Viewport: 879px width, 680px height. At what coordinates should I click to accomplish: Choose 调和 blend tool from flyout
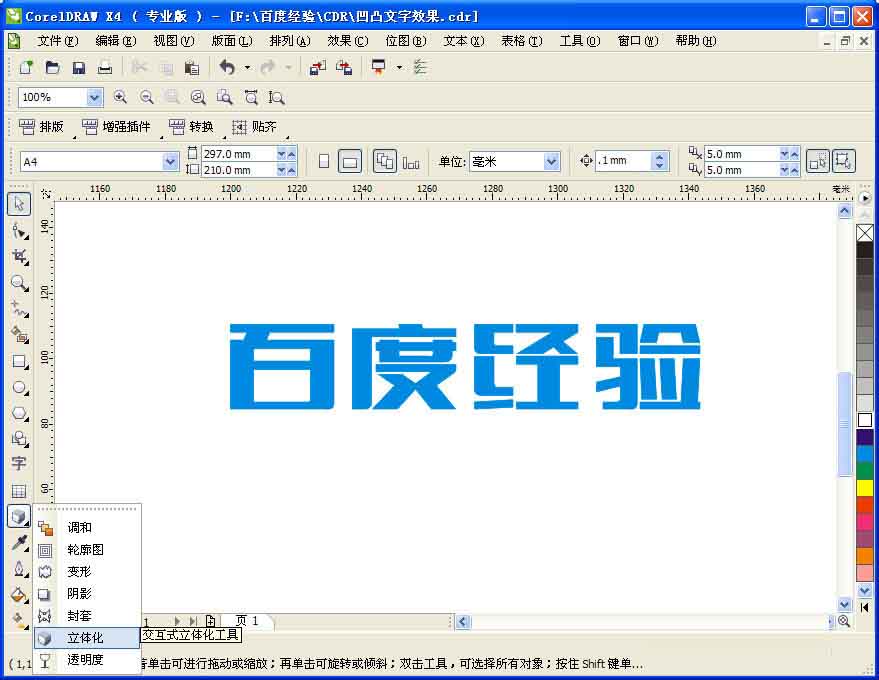(x=87, y=528)
